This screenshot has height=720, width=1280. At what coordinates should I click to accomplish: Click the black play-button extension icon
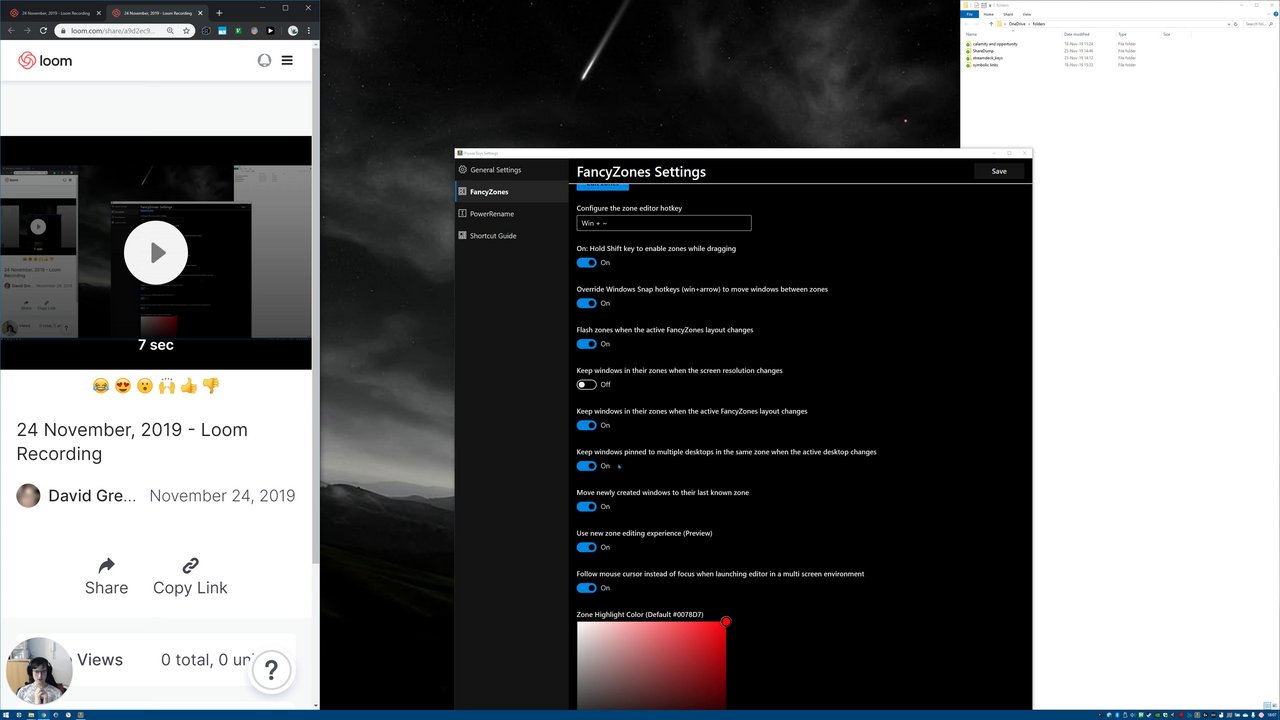click(x=270, y=31)
